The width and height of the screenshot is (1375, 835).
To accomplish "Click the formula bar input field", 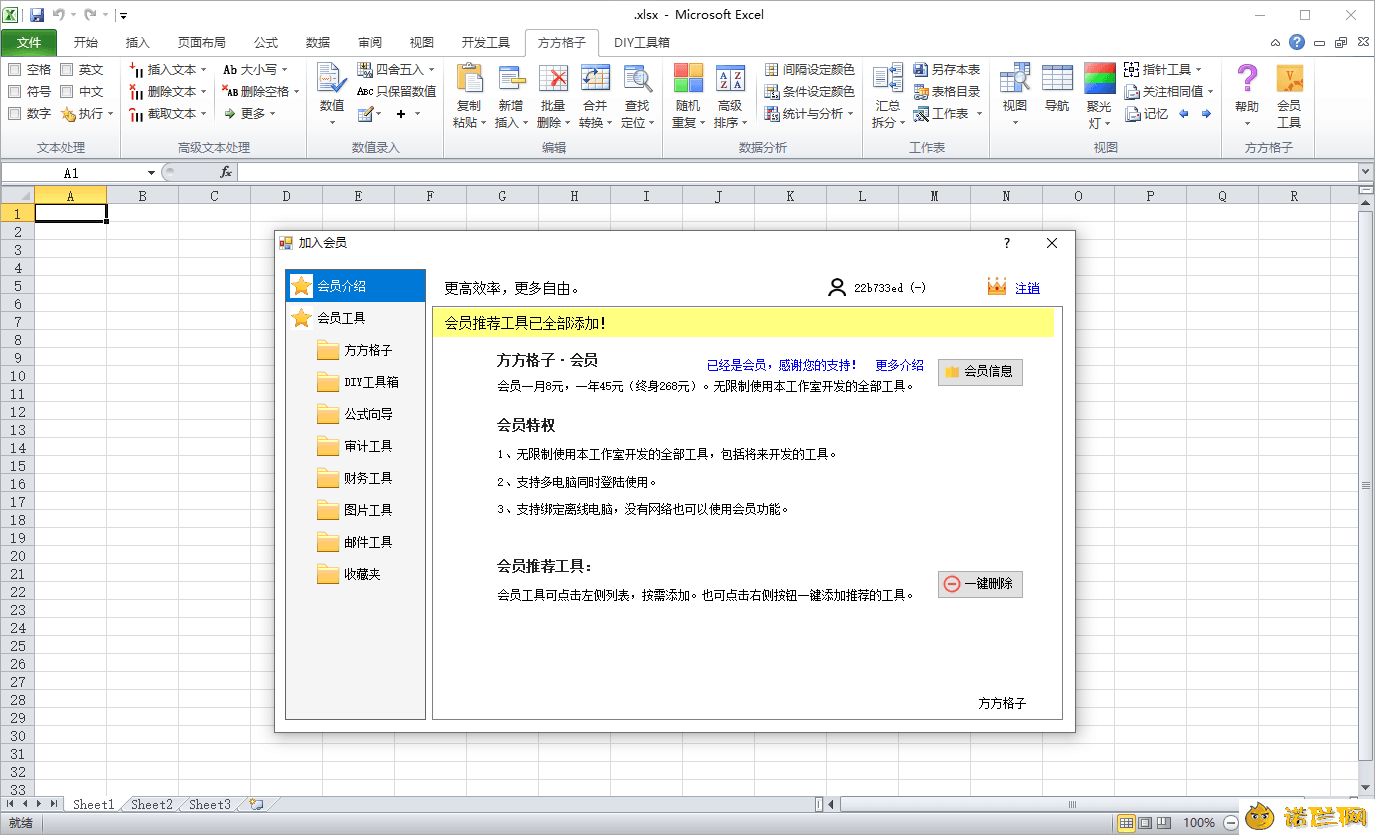I will point(797,173).
